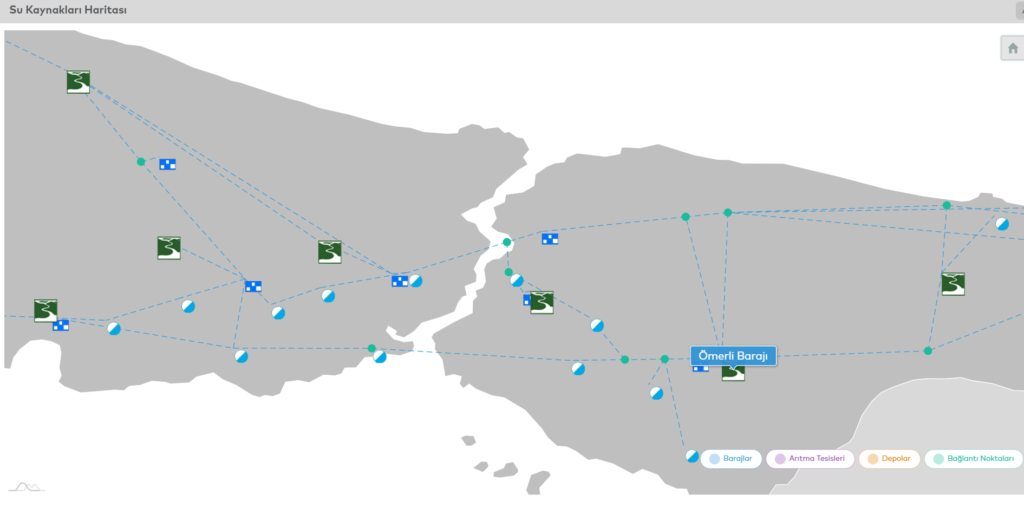Select the depot adjacent to the European Bosphorus-side treatment plant
The height and width of the screenshot is (508, 1024).
[415, 281]
